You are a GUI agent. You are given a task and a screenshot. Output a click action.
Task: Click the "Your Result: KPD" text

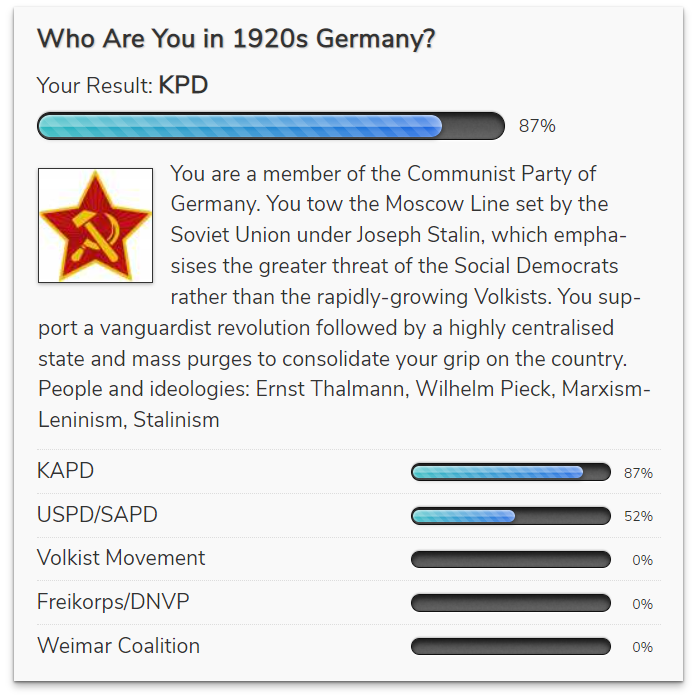[x=122, y=85]
